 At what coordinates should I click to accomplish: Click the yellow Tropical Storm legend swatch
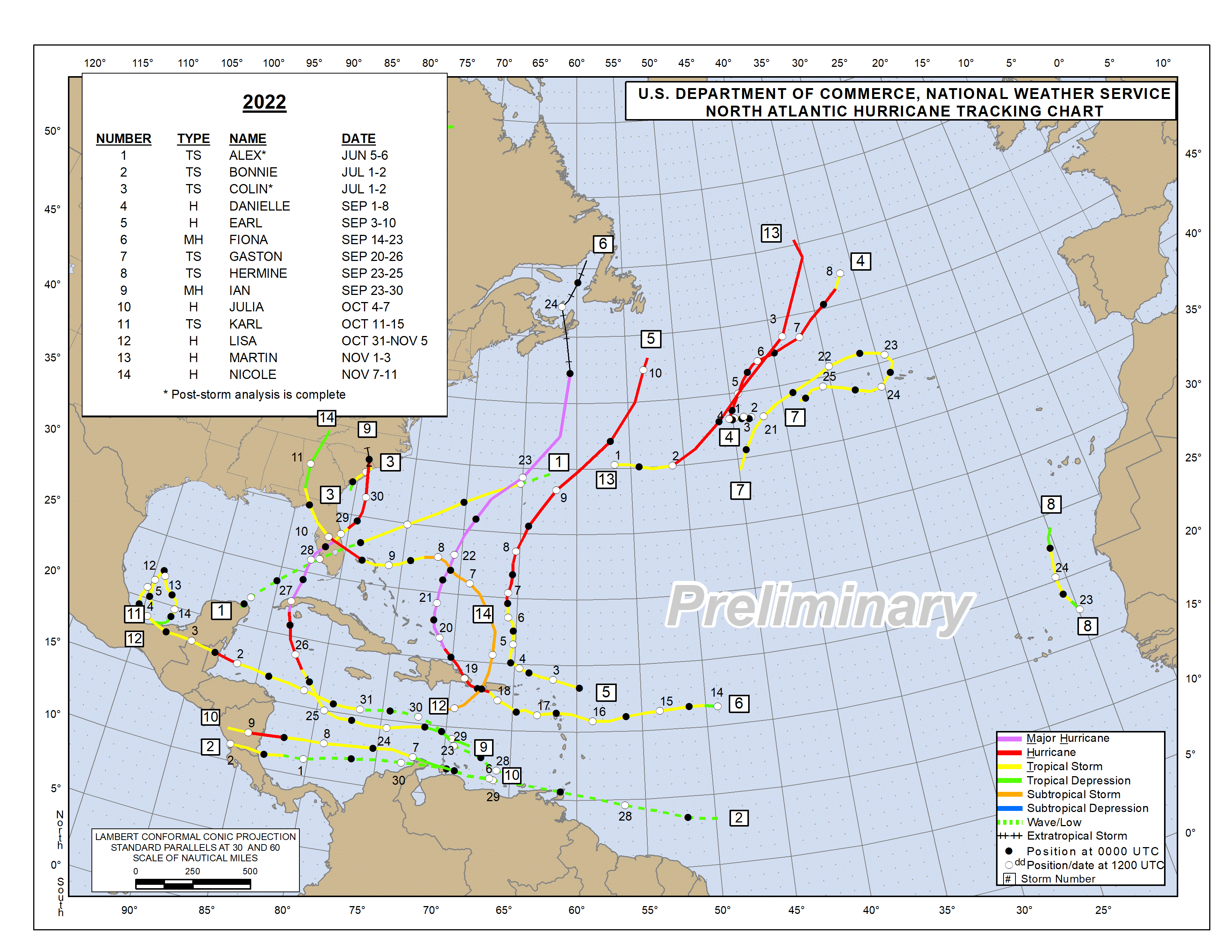(1010, 767)
